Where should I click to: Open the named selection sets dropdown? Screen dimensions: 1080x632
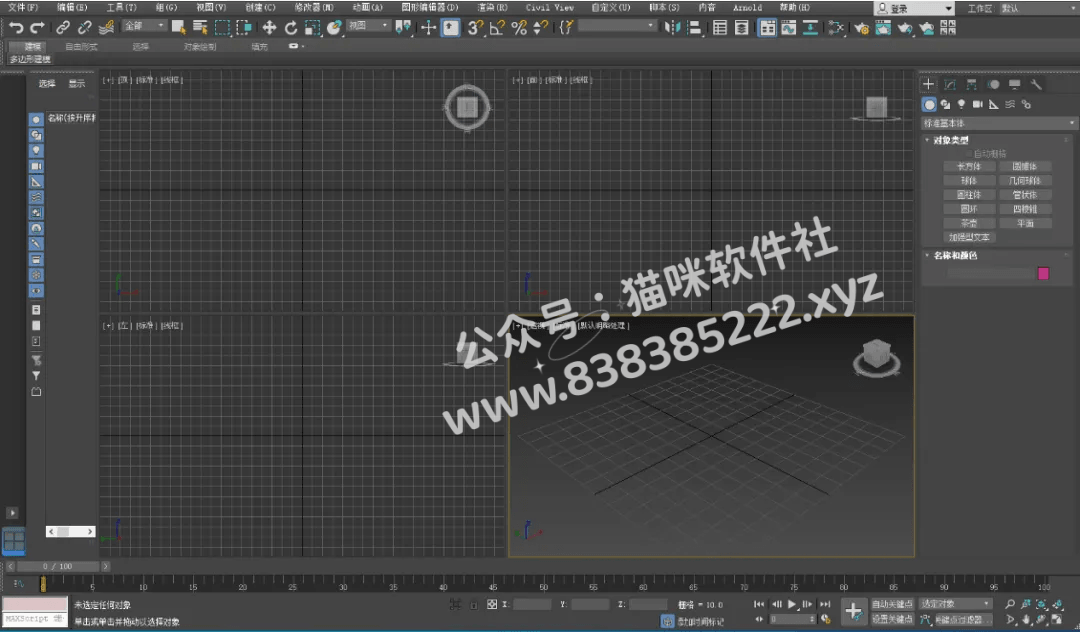pyautogui.click(x=616, y=25)
